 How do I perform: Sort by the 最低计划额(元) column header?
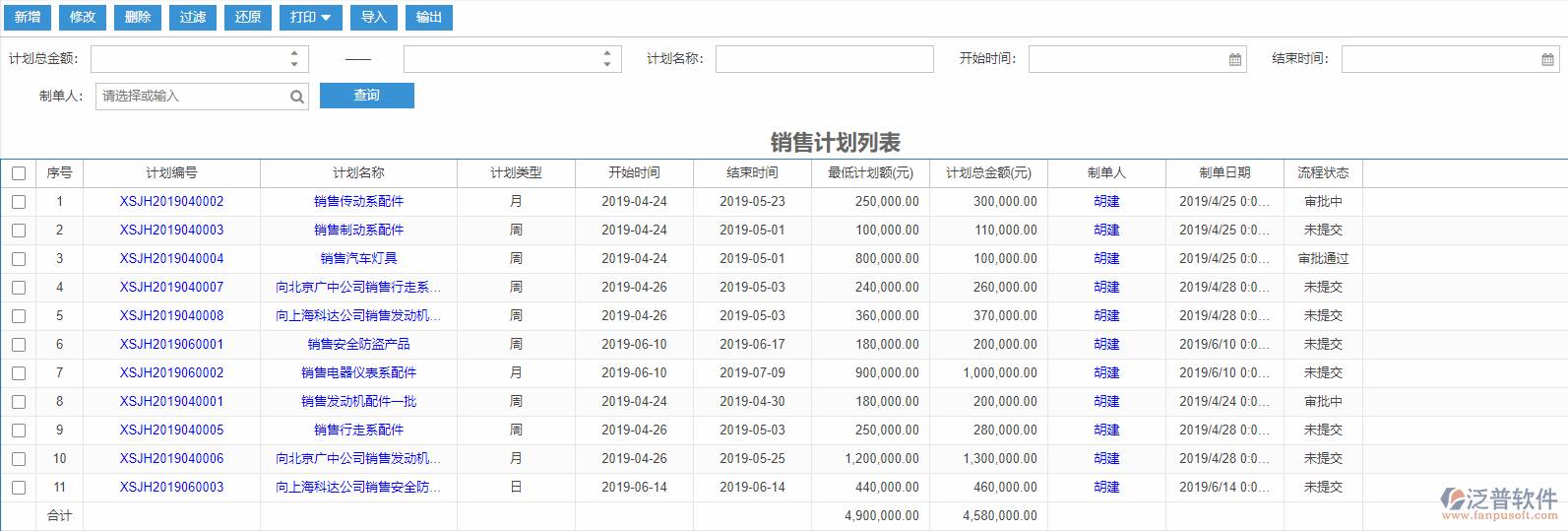click(871, 173)
